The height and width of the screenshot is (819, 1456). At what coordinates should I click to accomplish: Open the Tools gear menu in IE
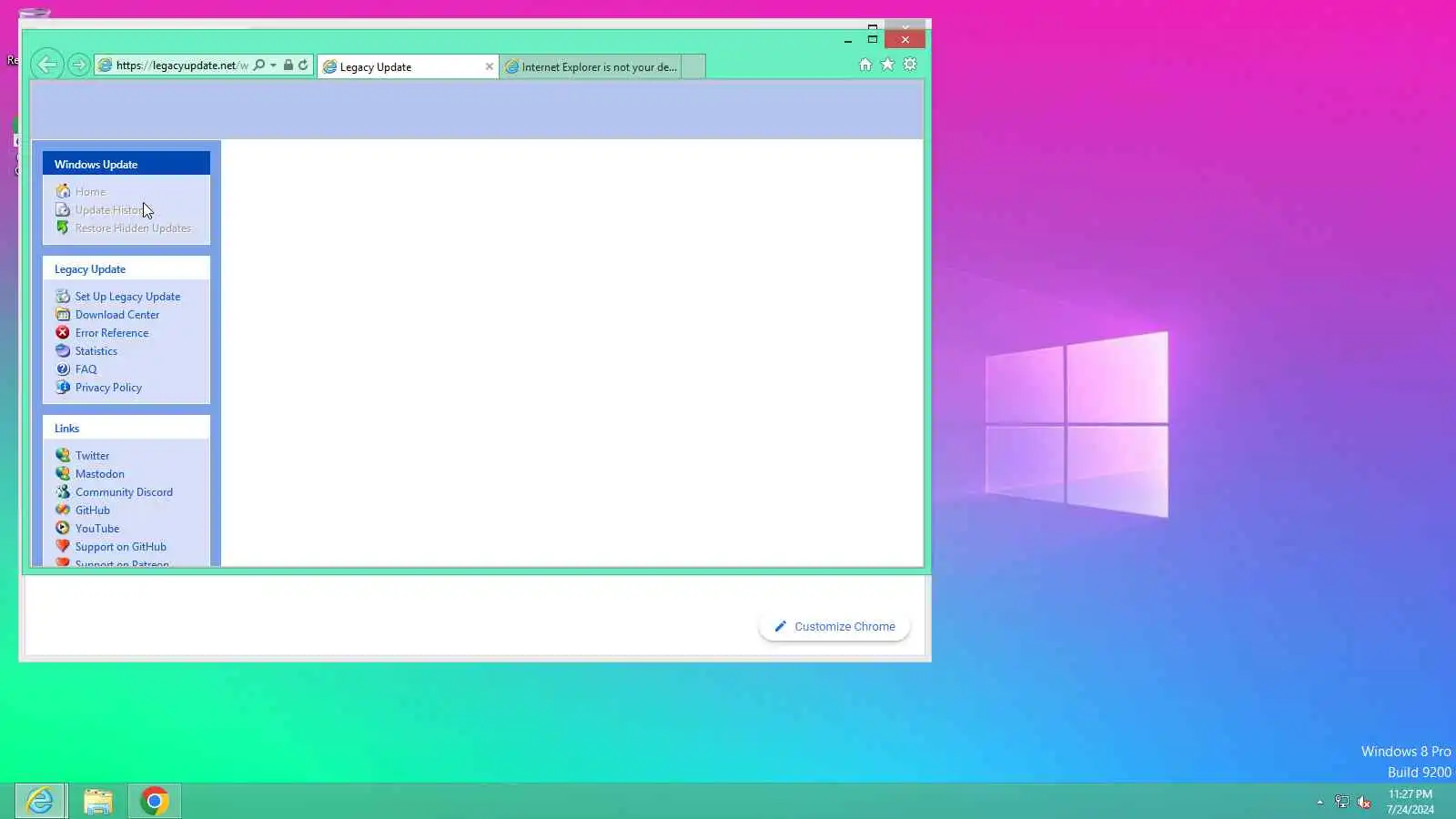910,65
